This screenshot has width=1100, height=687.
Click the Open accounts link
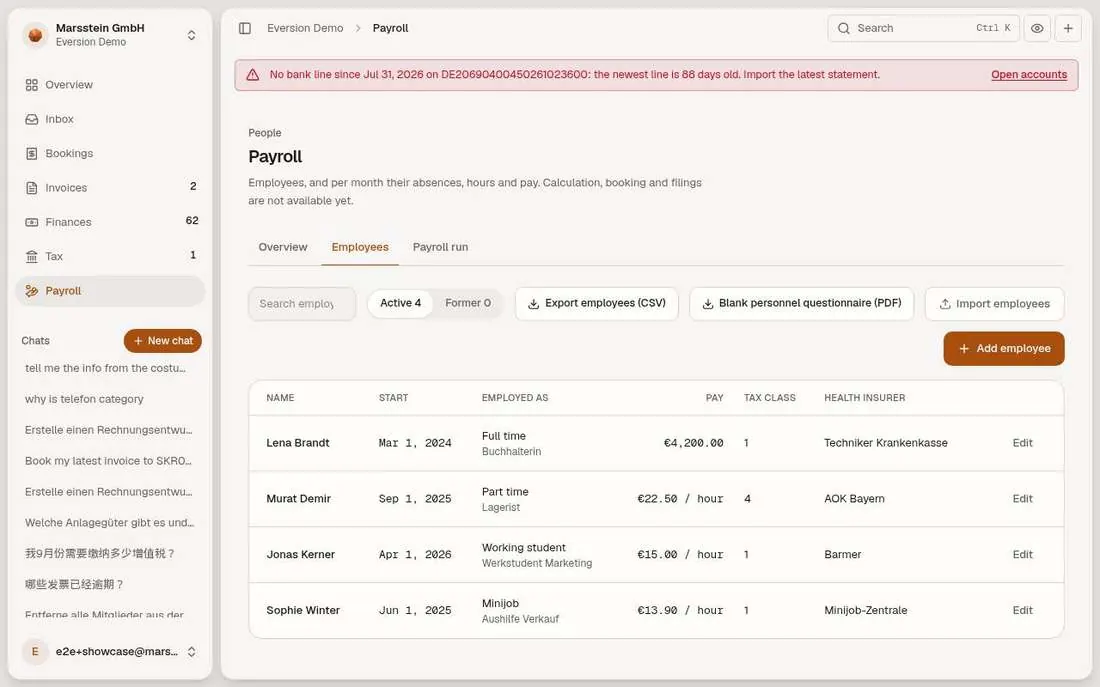[x=1028, y=74]
